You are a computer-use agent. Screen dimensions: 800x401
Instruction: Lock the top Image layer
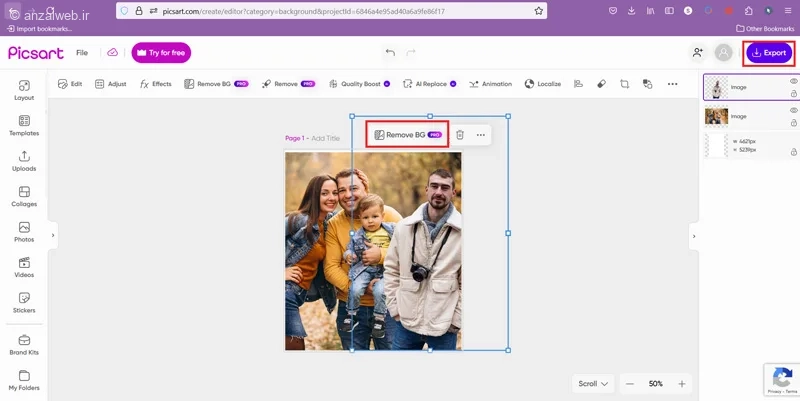(794, 94)
